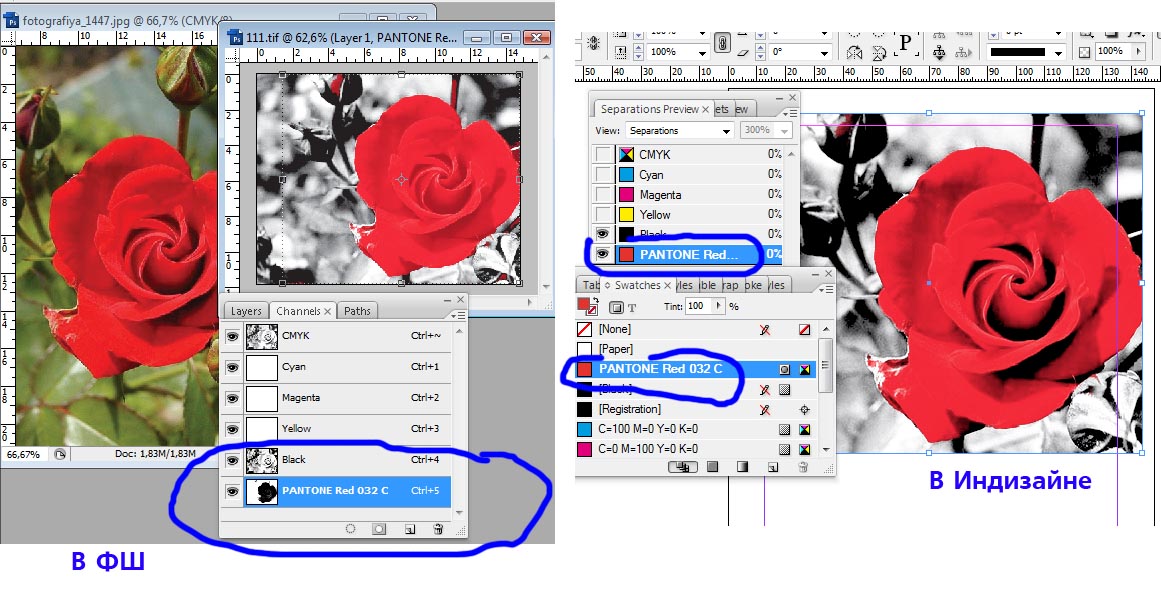Open the 300% ink limit dropdown
The width and height of the screenshot is (1161, 589).
(x=766, y=130)
